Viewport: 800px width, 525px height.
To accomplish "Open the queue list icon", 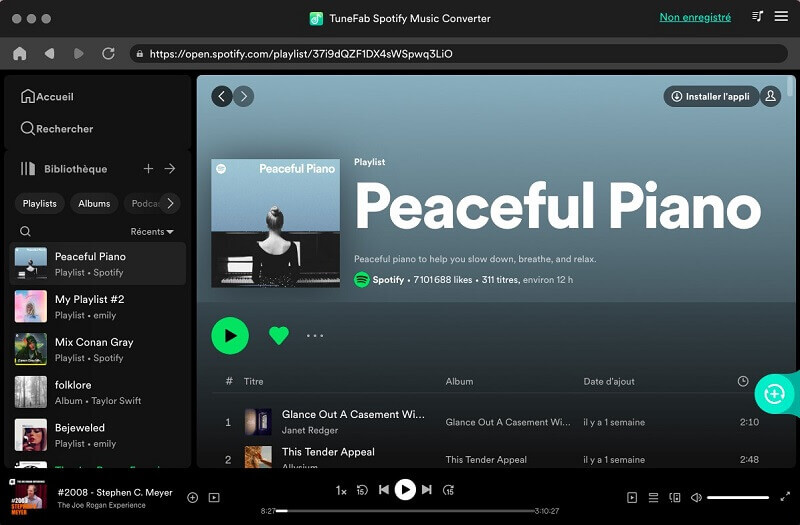I will coord(653,497).
